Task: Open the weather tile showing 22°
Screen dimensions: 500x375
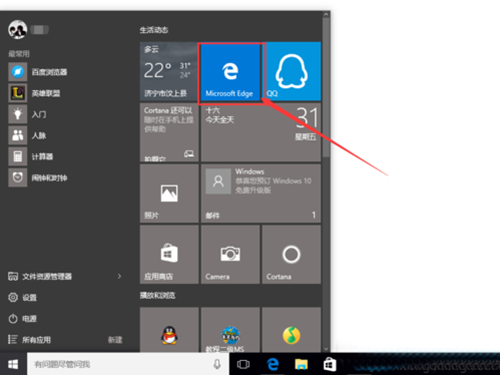Action: coord(169,71)
